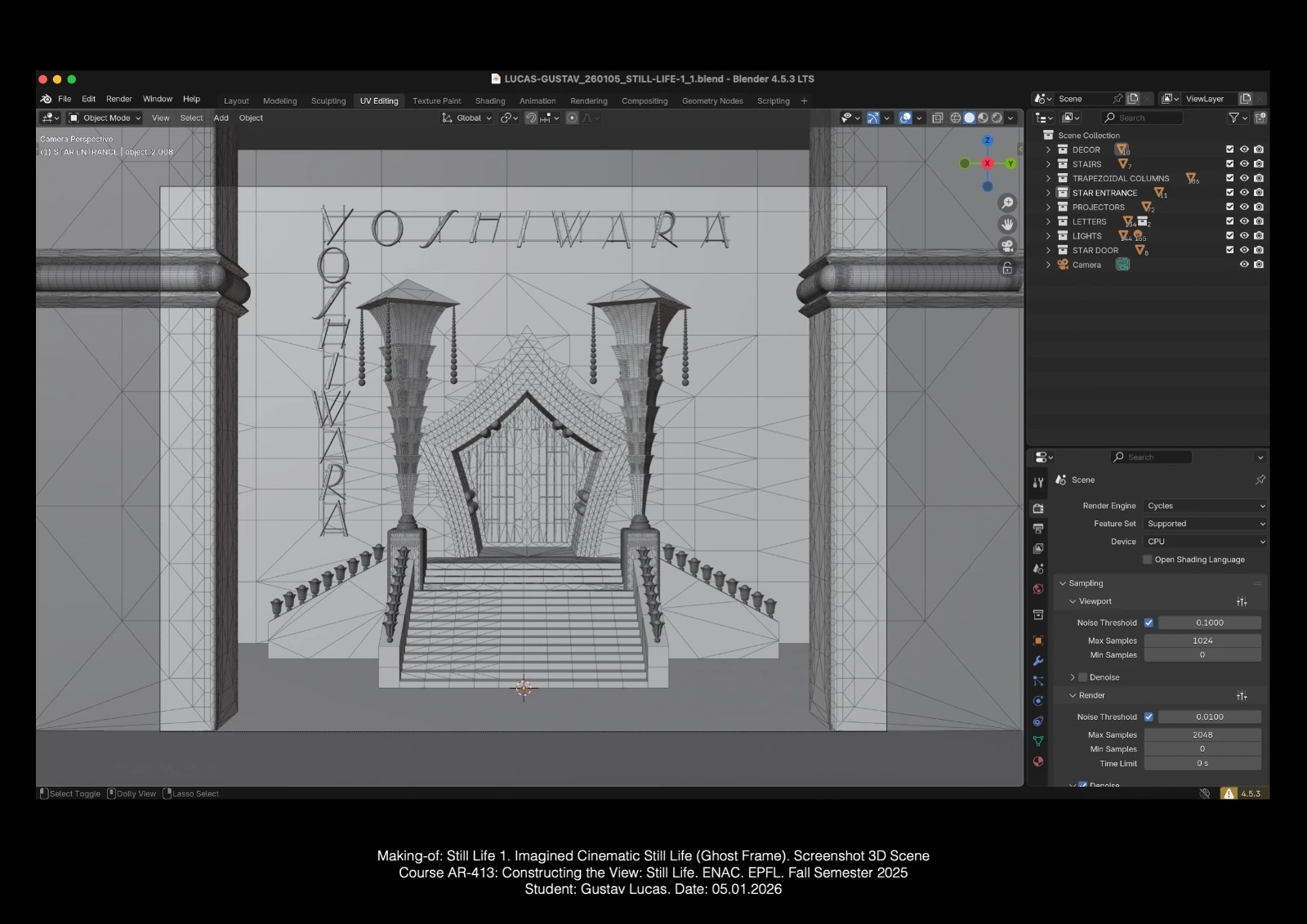The height and width of the screenshot is (924, 1307).
Task: Click the Blender logo menu icon
Action: (46, 99)
